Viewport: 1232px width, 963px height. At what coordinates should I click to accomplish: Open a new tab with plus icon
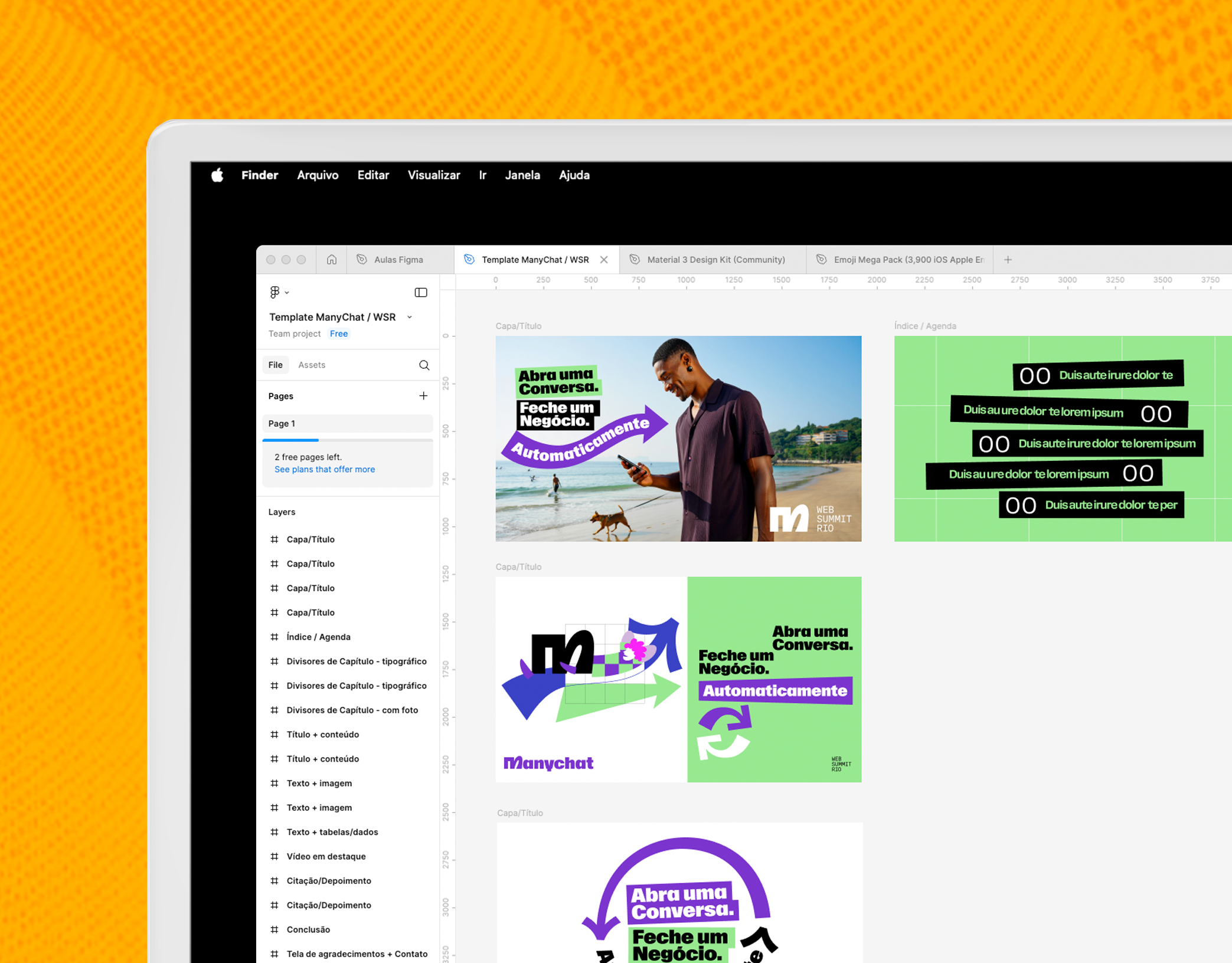pos(1008,260)
